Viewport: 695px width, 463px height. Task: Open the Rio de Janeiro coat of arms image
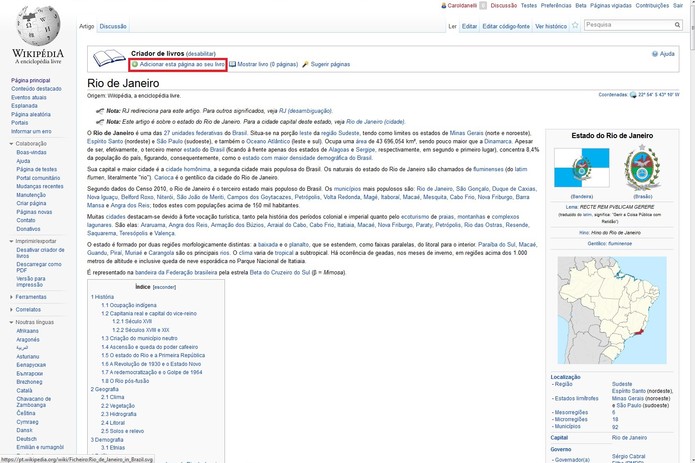pos(642,168)
